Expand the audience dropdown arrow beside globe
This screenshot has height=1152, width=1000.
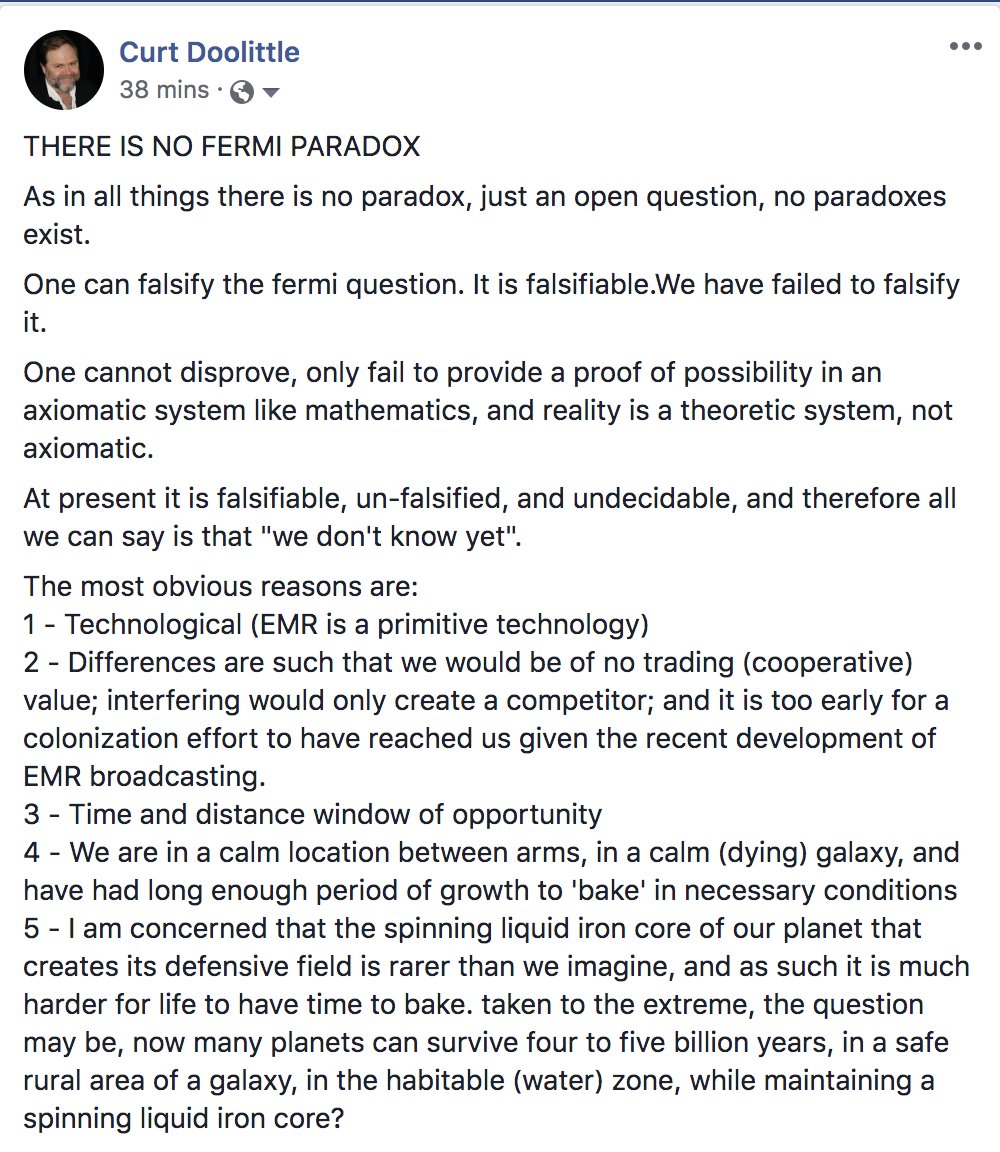pos(270,92)
